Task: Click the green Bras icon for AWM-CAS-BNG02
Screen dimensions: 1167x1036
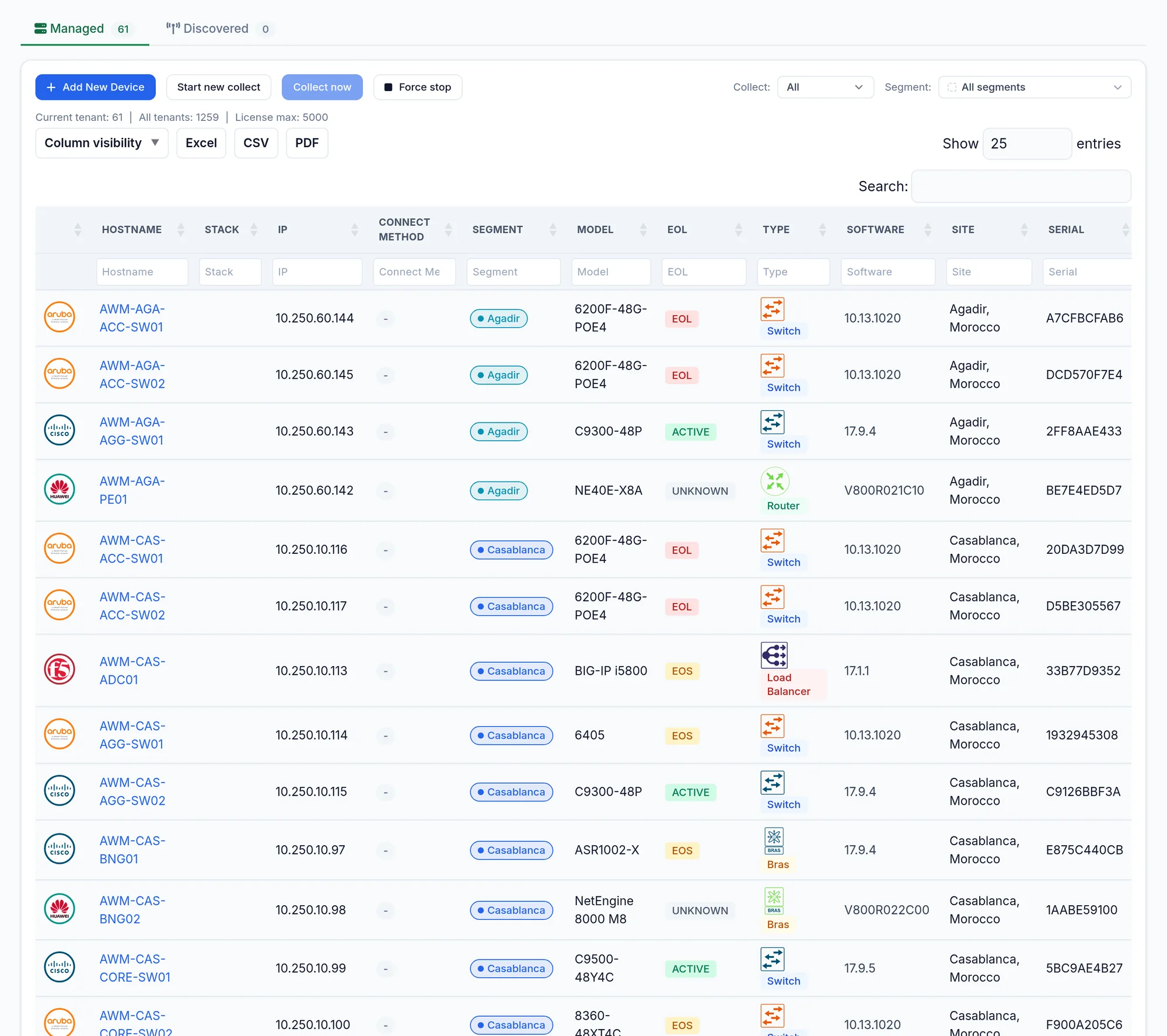Action: tap(774, 901)
